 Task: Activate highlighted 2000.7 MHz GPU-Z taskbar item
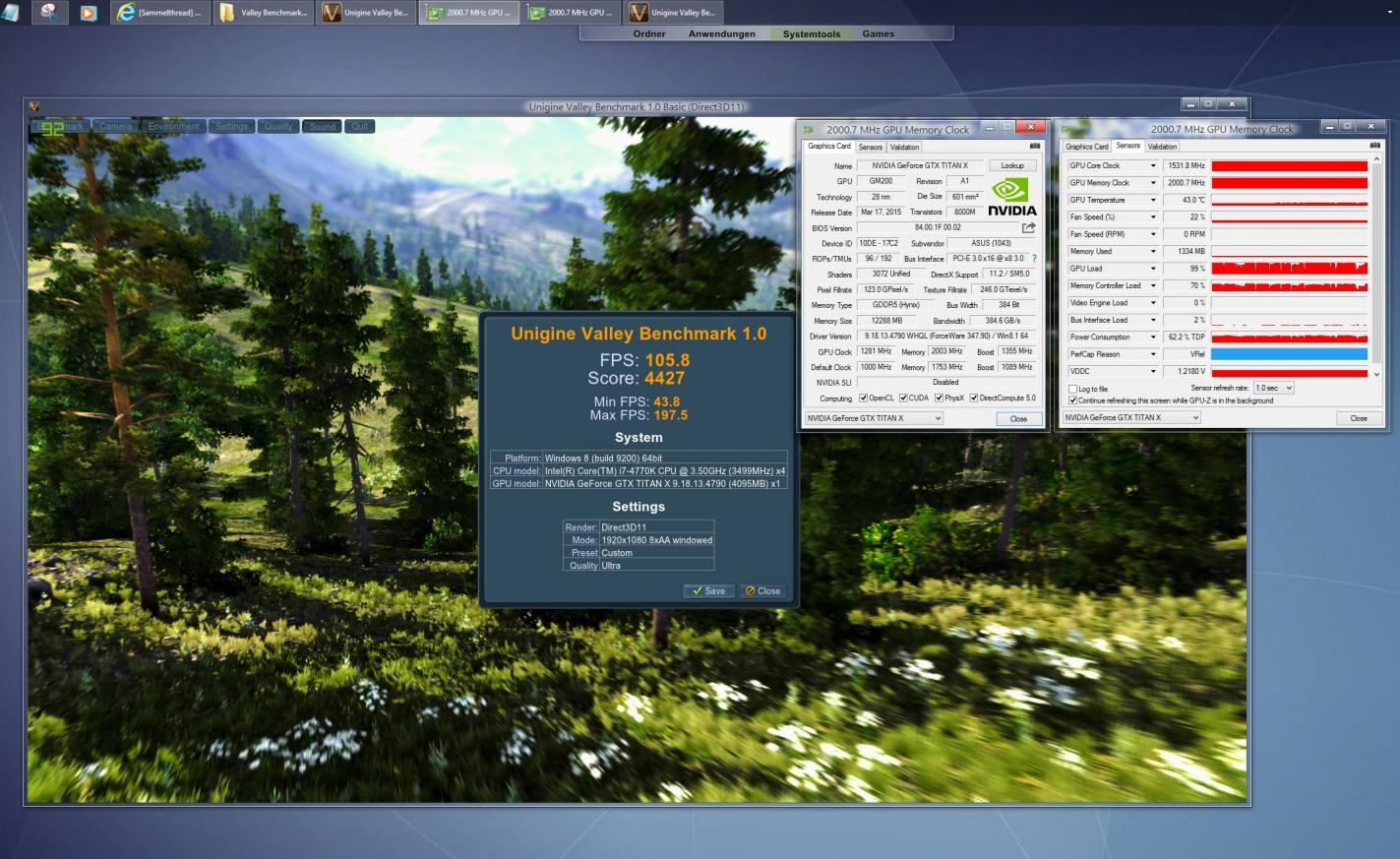point(468,13)
